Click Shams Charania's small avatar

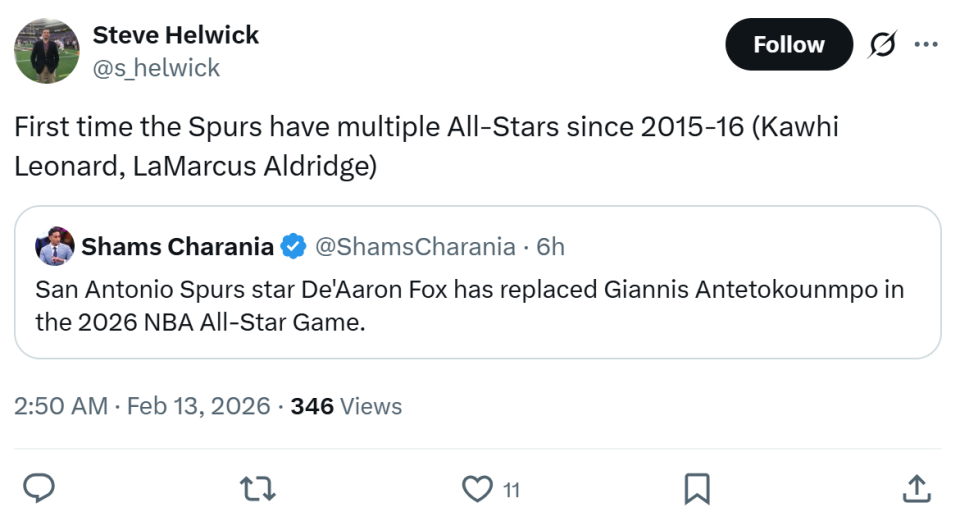pos(55,246)
